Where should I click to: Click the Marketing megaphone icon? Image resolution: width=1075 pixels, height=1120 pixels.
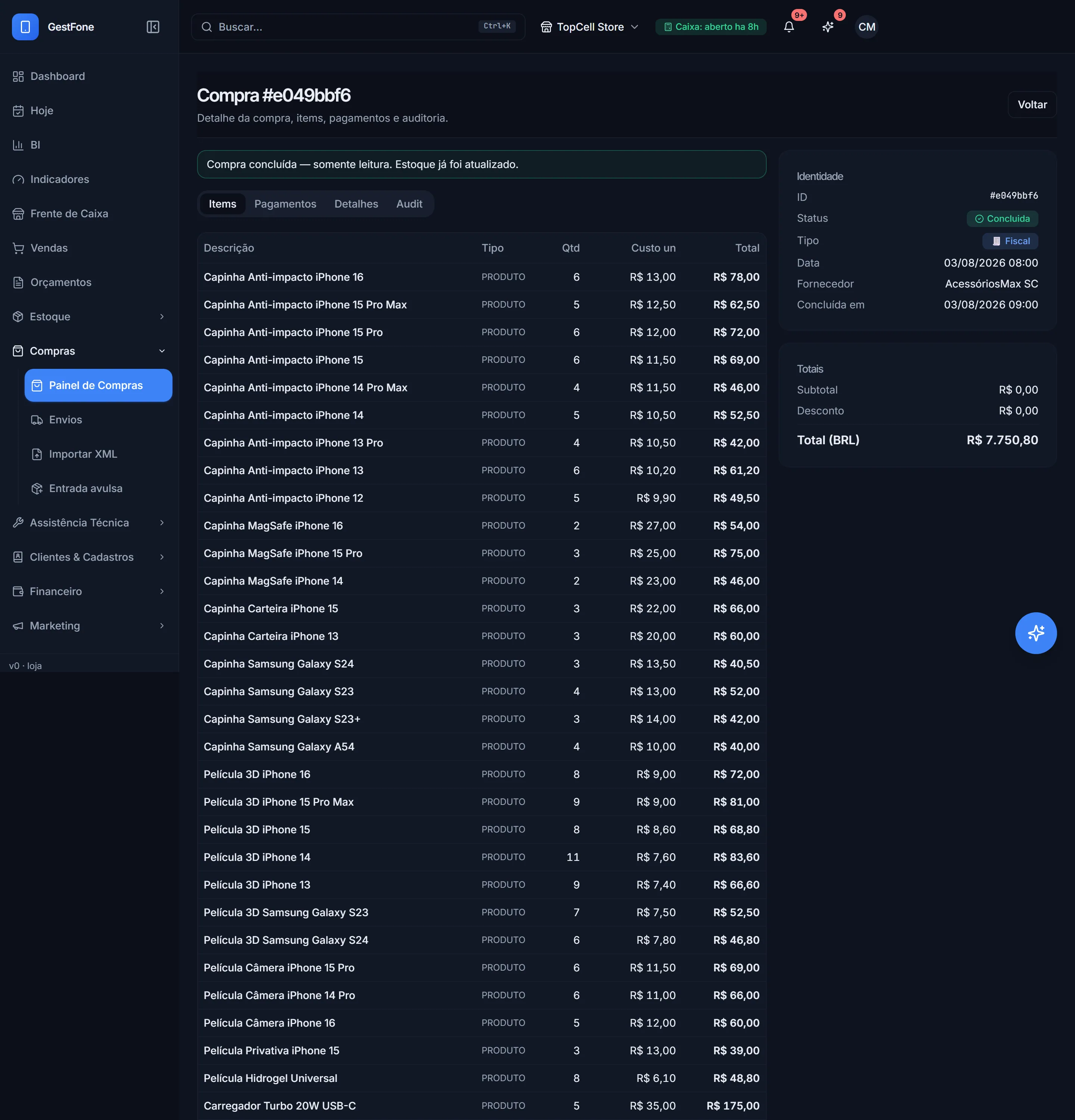(x=18, y=626)
